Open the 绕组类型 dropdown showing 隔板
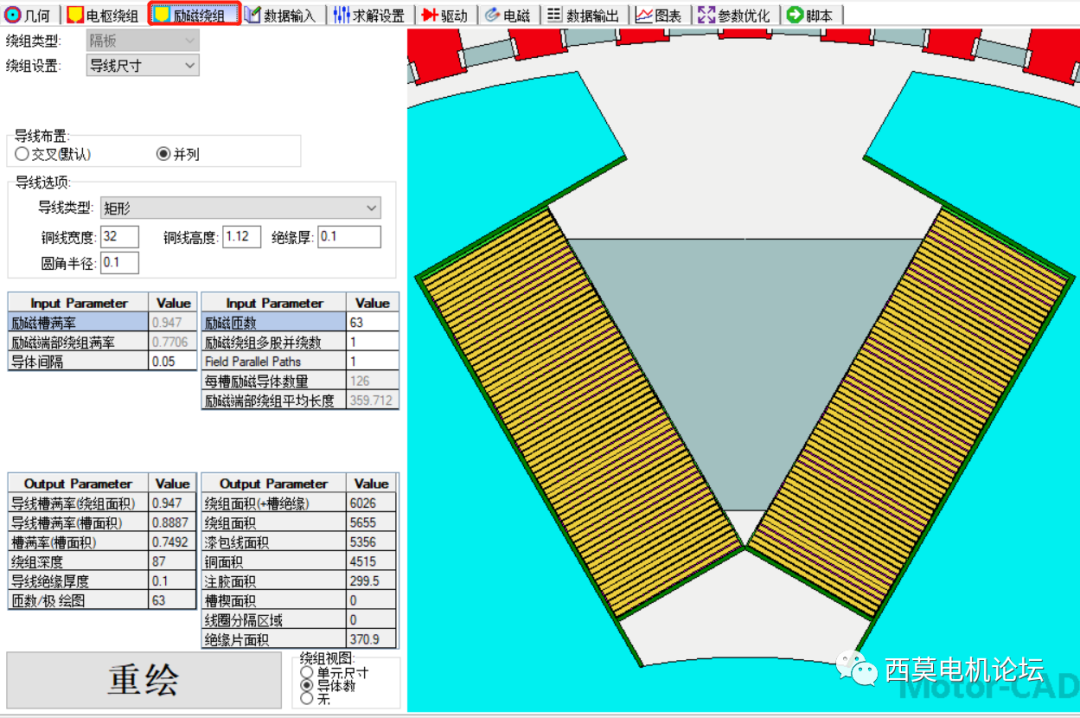Image resolution: width=1080 pixels, height=718 pixels. [x=141, y=40]
